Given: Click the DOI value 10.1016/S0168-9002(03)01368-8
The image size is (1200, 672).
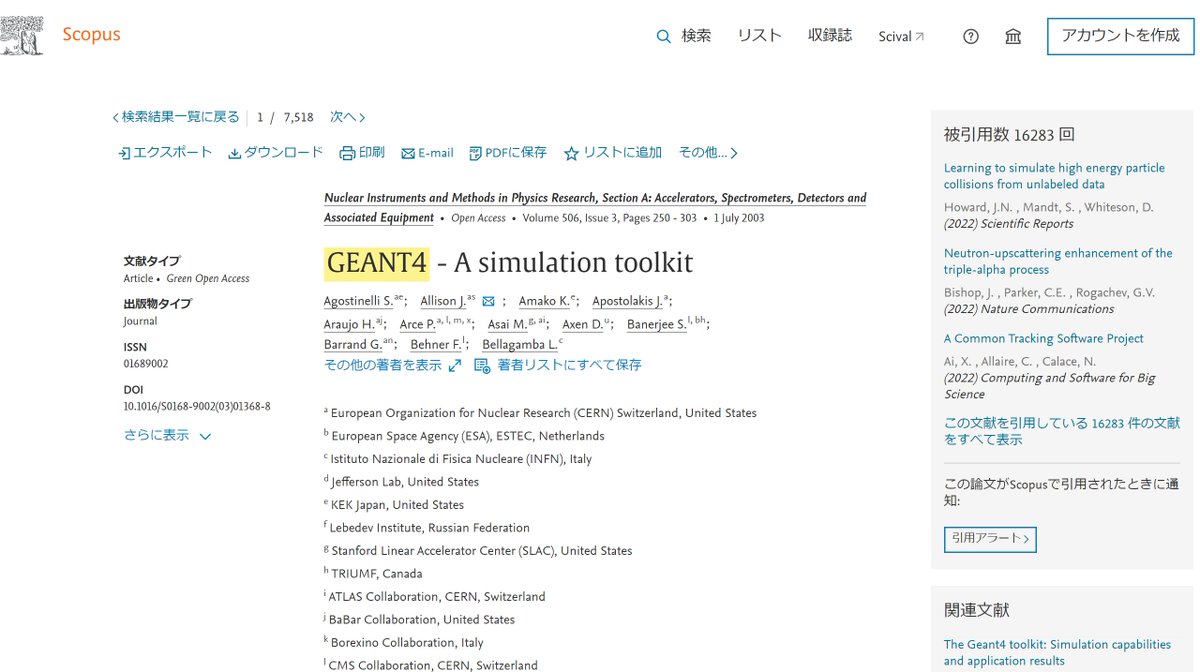Looking at the screenshot, I should tap(197, 407).
